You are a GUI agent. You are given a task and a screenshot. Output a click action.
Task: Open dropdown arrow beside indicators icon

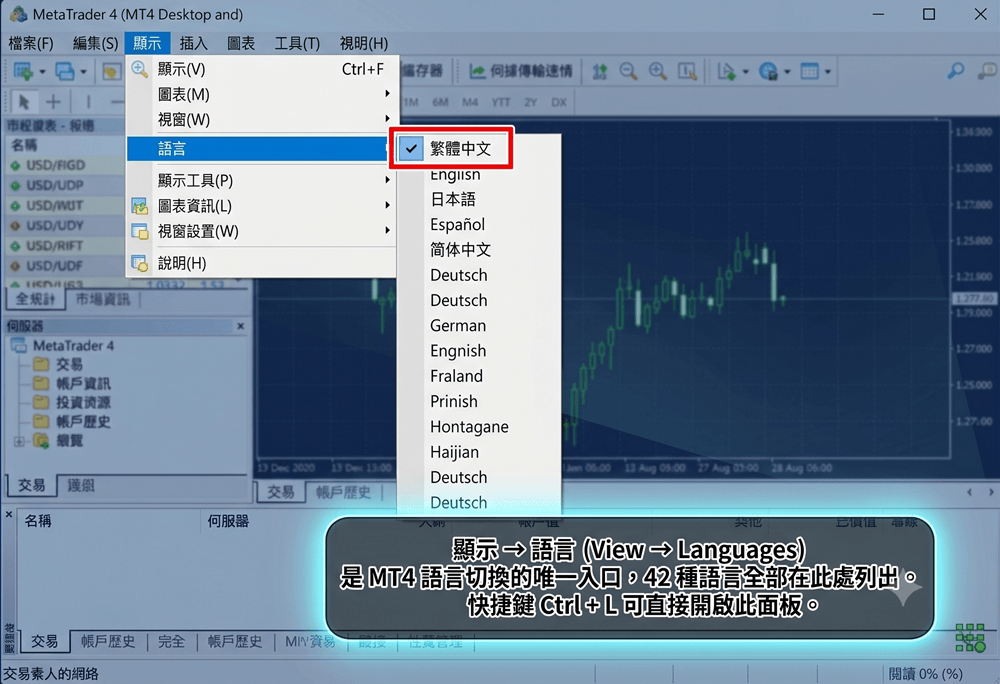click(745, 71)
